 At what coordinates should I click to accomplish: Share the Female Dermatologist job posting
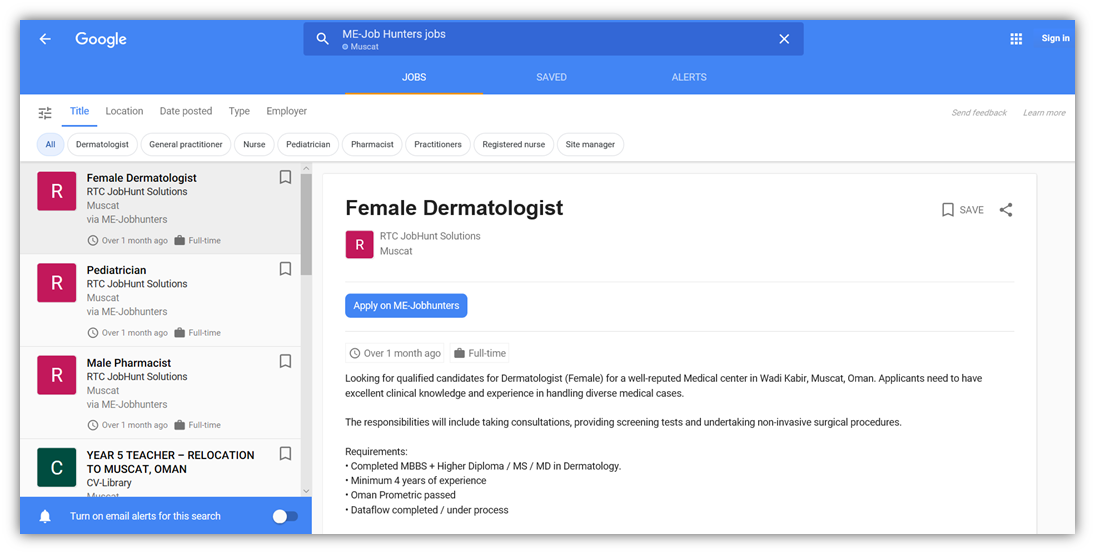[1006, 210]
